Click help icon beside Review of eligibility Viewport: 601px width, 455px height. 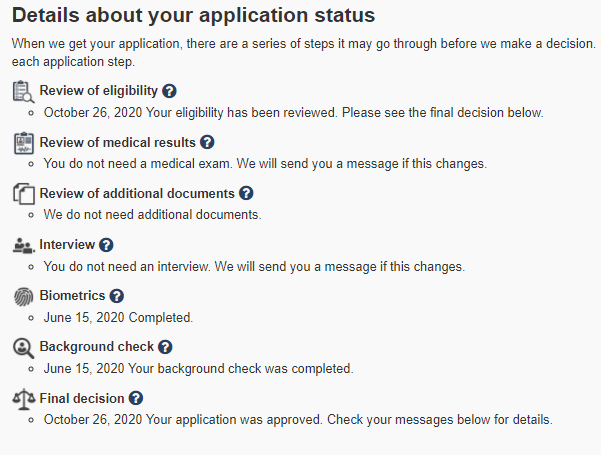tap(169, 92)
